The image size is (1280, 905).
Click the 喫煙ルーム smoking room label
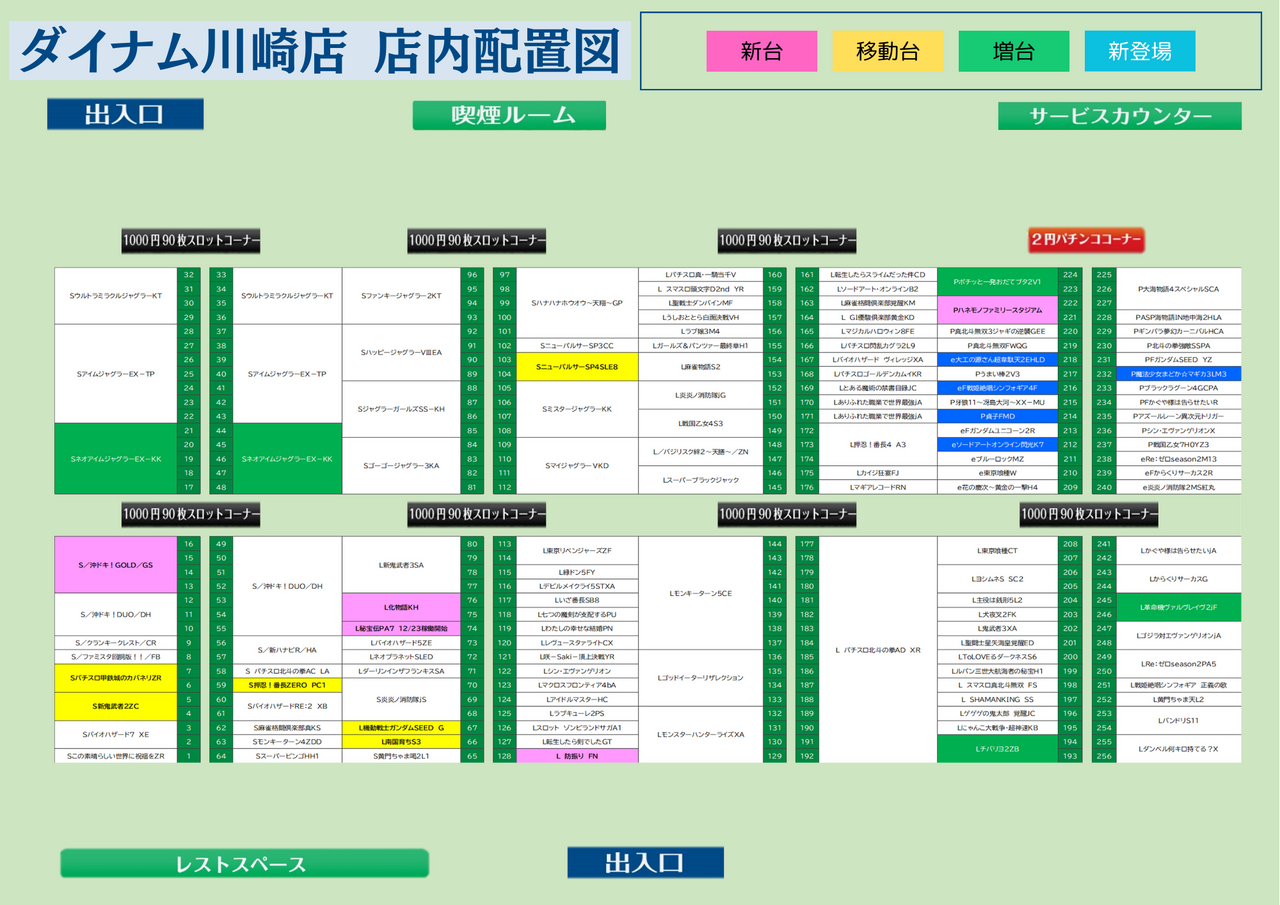tap(509, 115)
